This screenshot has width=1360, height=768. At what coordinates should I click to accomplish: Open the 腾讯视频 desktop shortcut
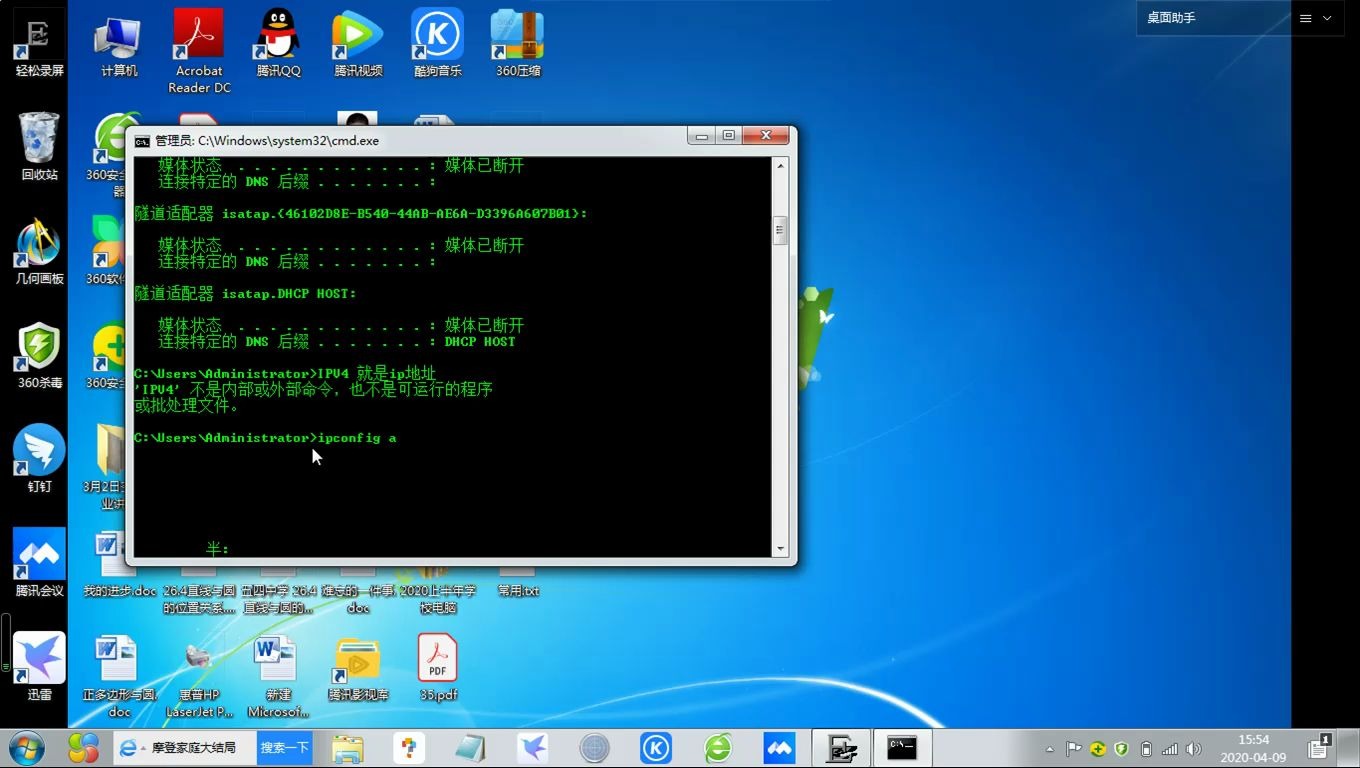(358, 45)
